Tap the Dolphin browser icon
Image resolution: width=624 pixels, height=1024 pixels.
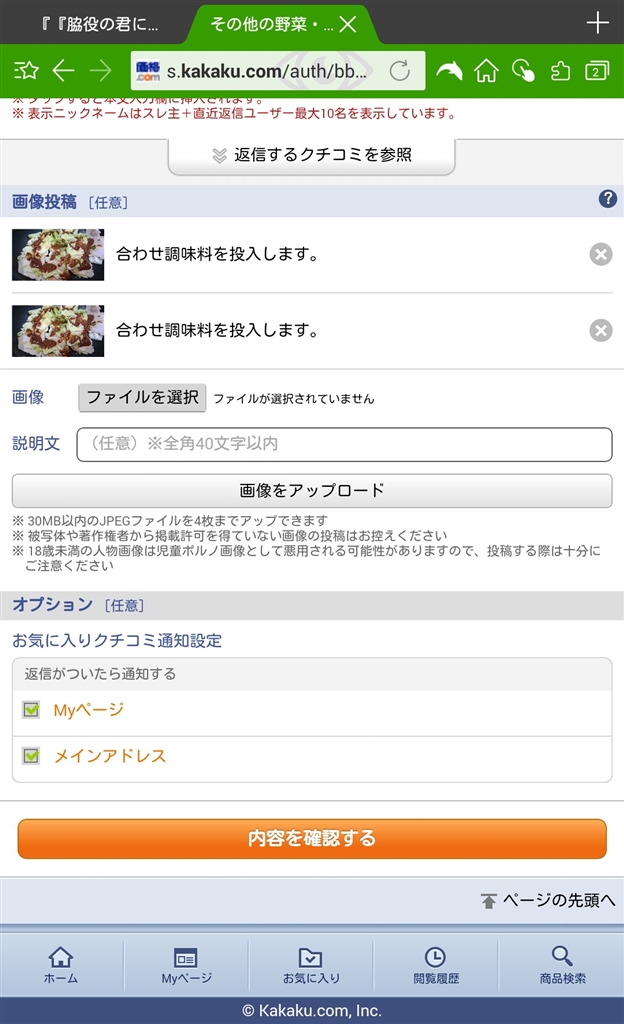click(449, 70)
